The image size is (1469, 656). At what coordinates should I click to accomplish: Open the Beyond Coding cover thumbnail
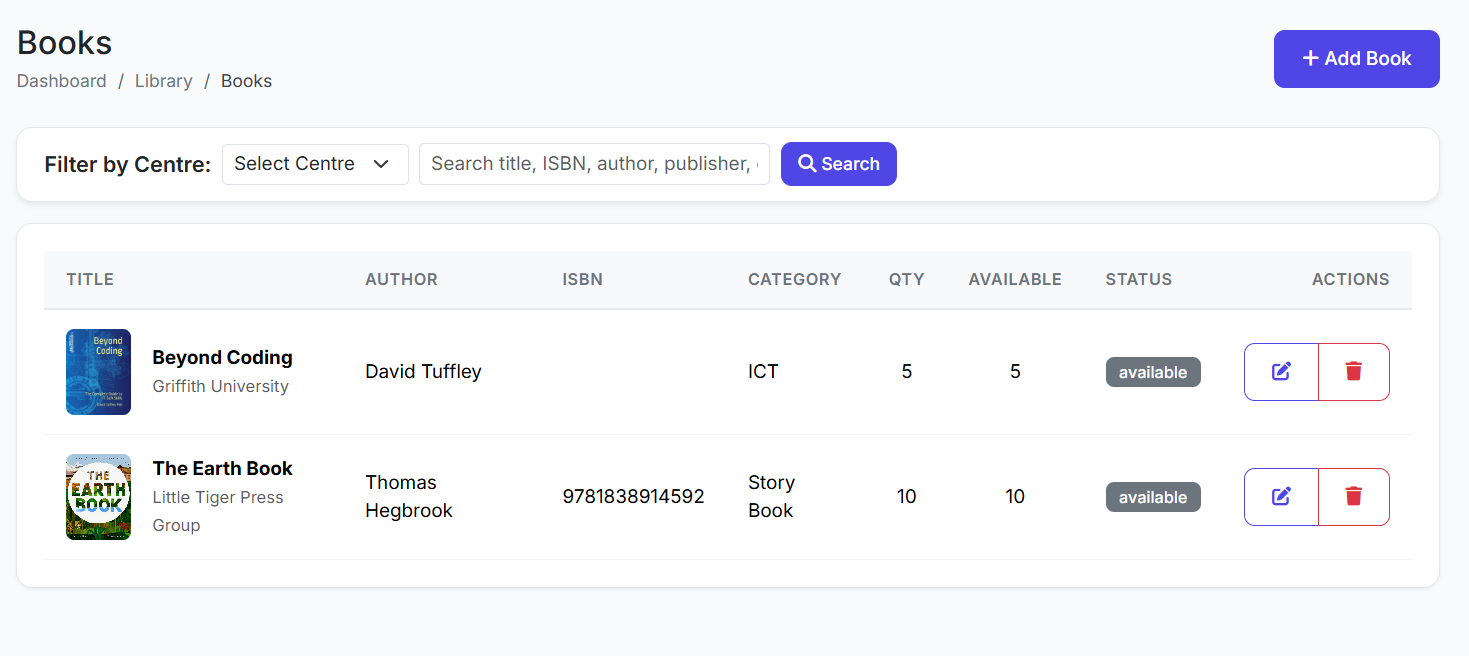(98, 372)
